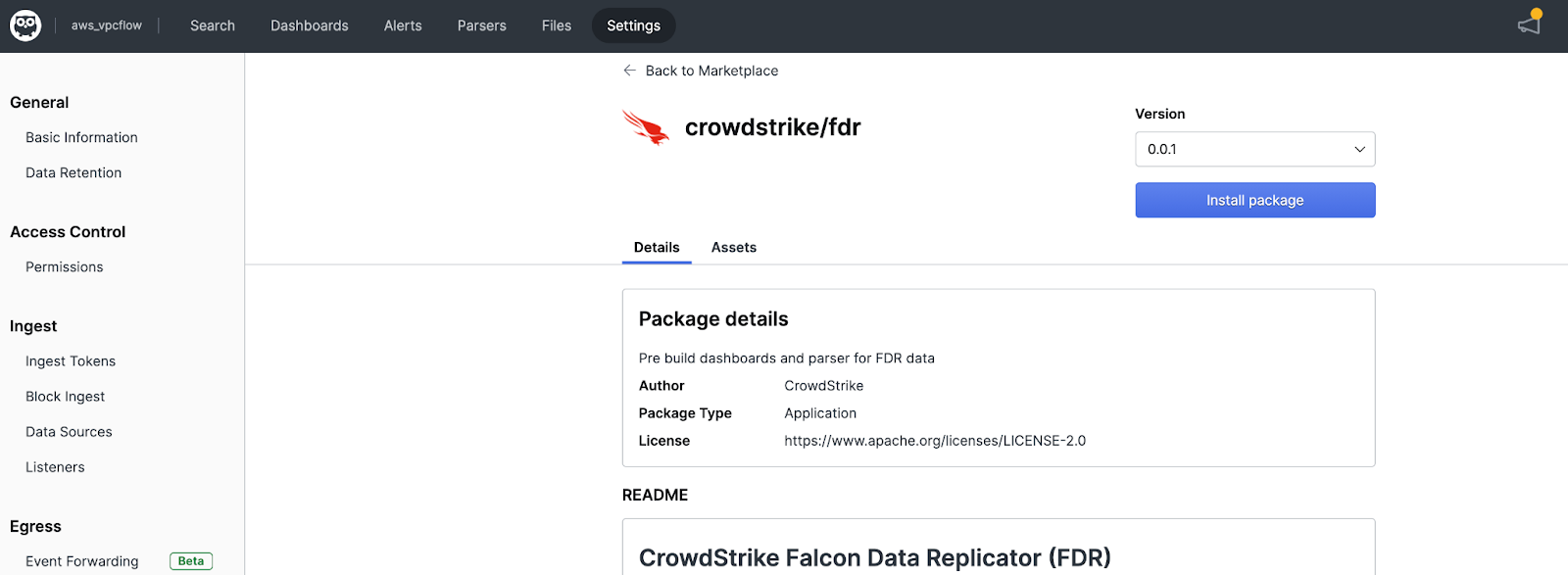Expand version list using chevron arrow
Screen dimensions: 1568x575
point(1359,149)
